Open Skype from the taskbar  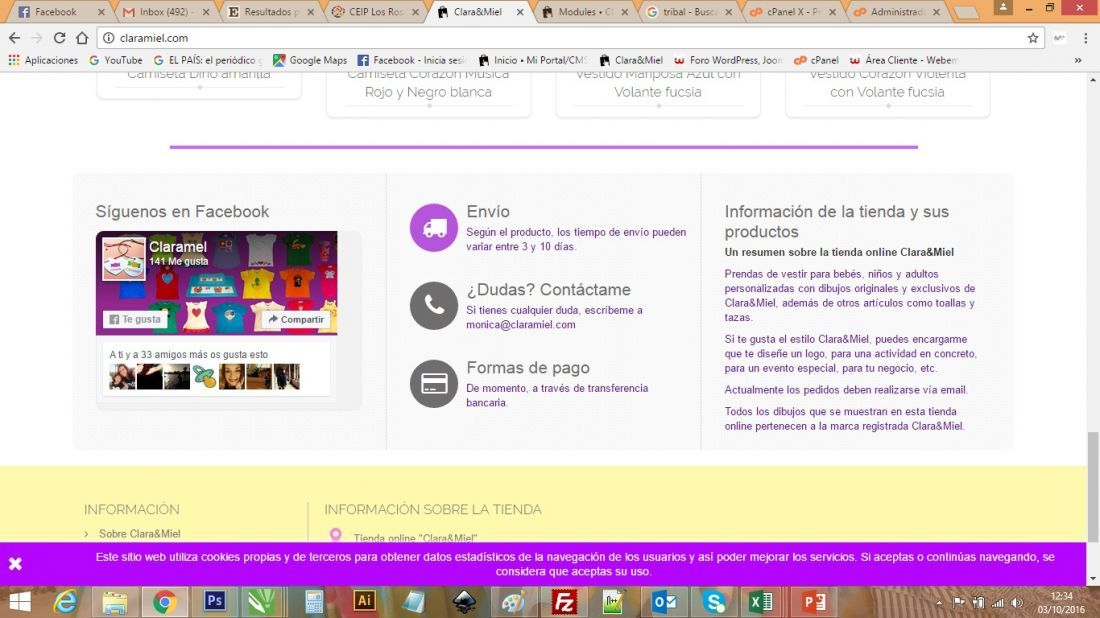pos(713,602)
